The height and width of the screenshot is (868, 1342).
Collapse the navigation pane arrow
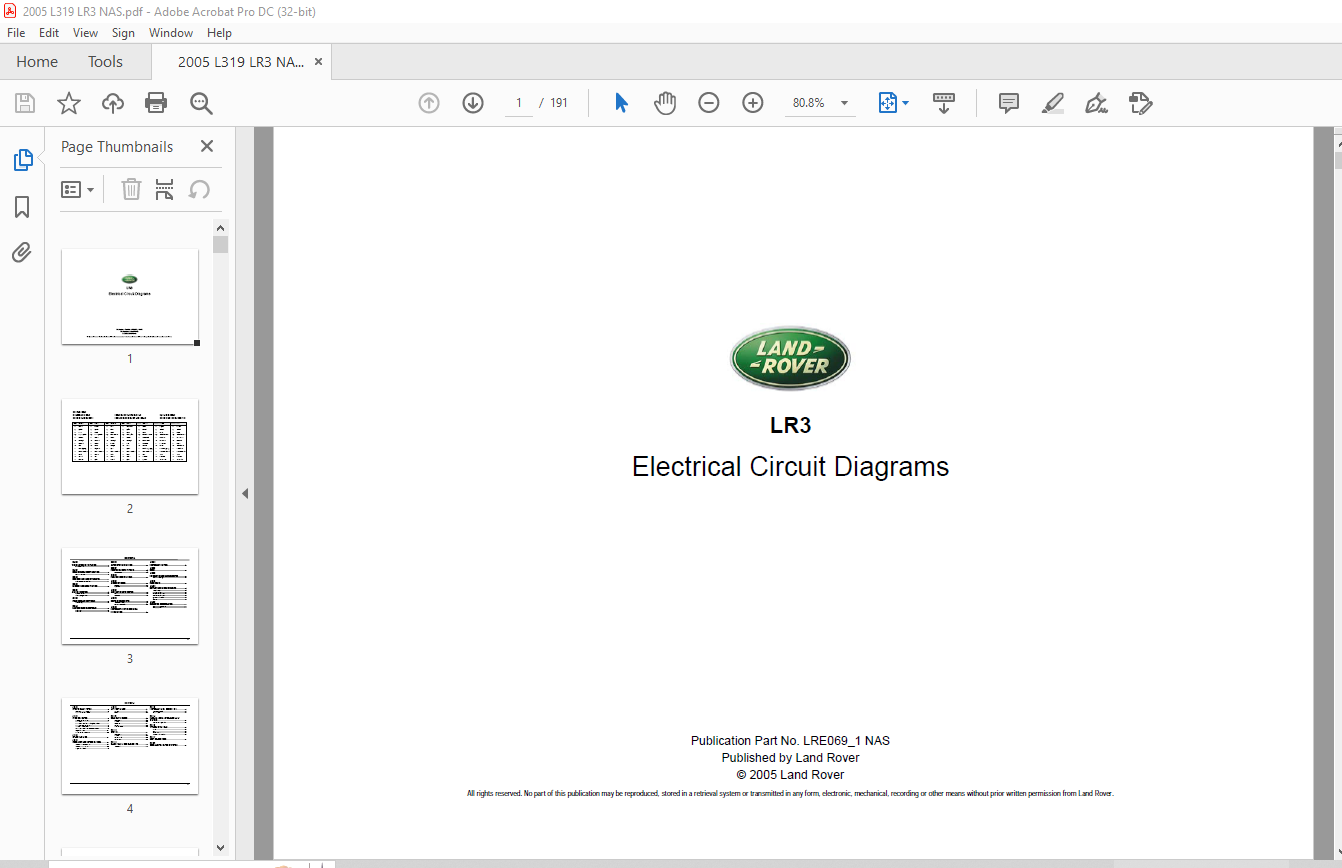coord(245,493)
